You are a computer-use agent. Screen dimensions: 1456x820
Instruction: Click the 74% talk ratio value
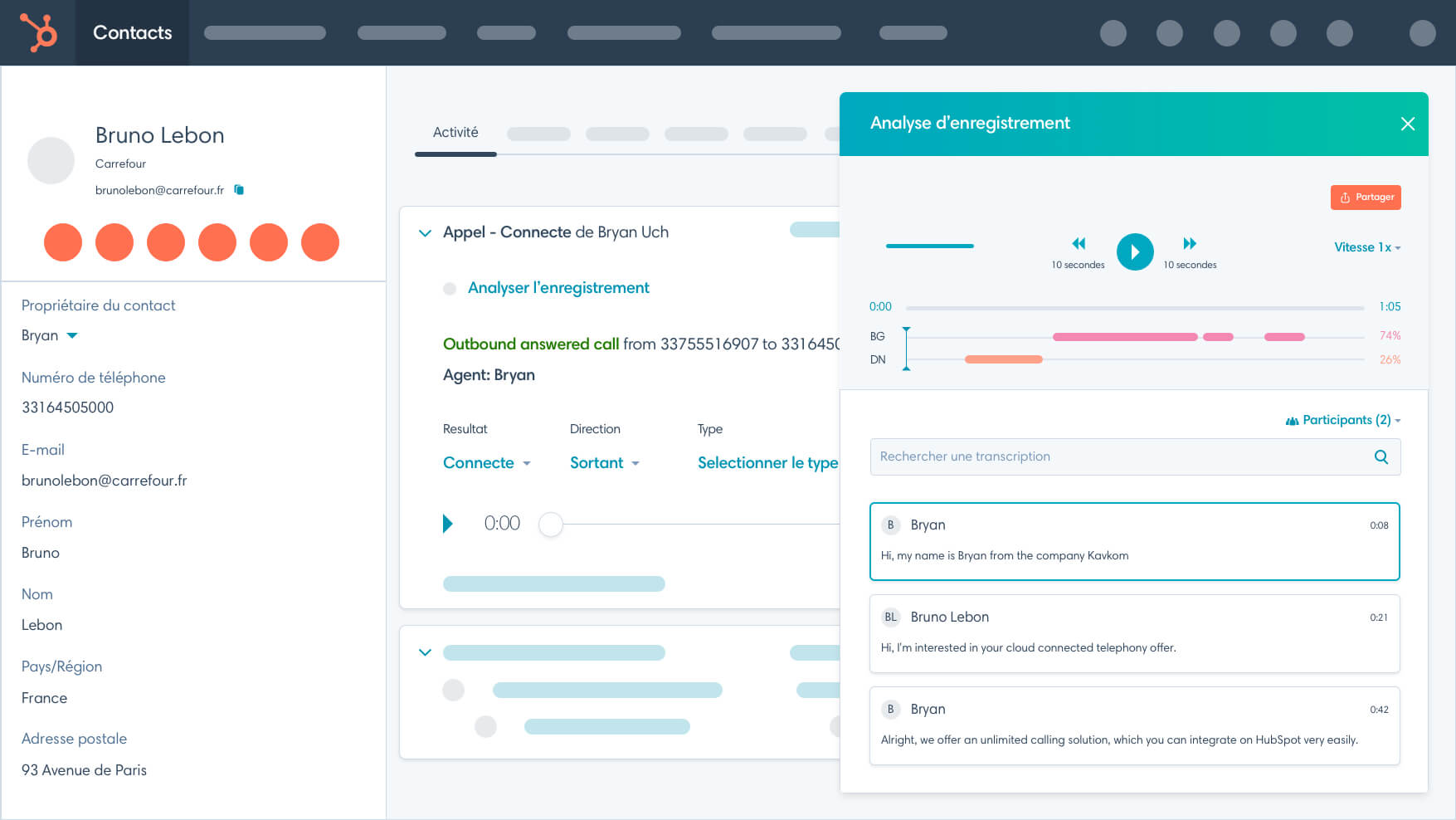coord(1390,335)
